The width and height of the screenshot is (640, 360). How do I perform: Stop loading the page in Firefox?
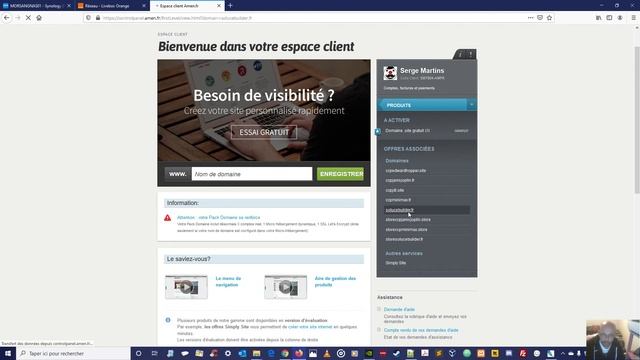pos(28,18)
